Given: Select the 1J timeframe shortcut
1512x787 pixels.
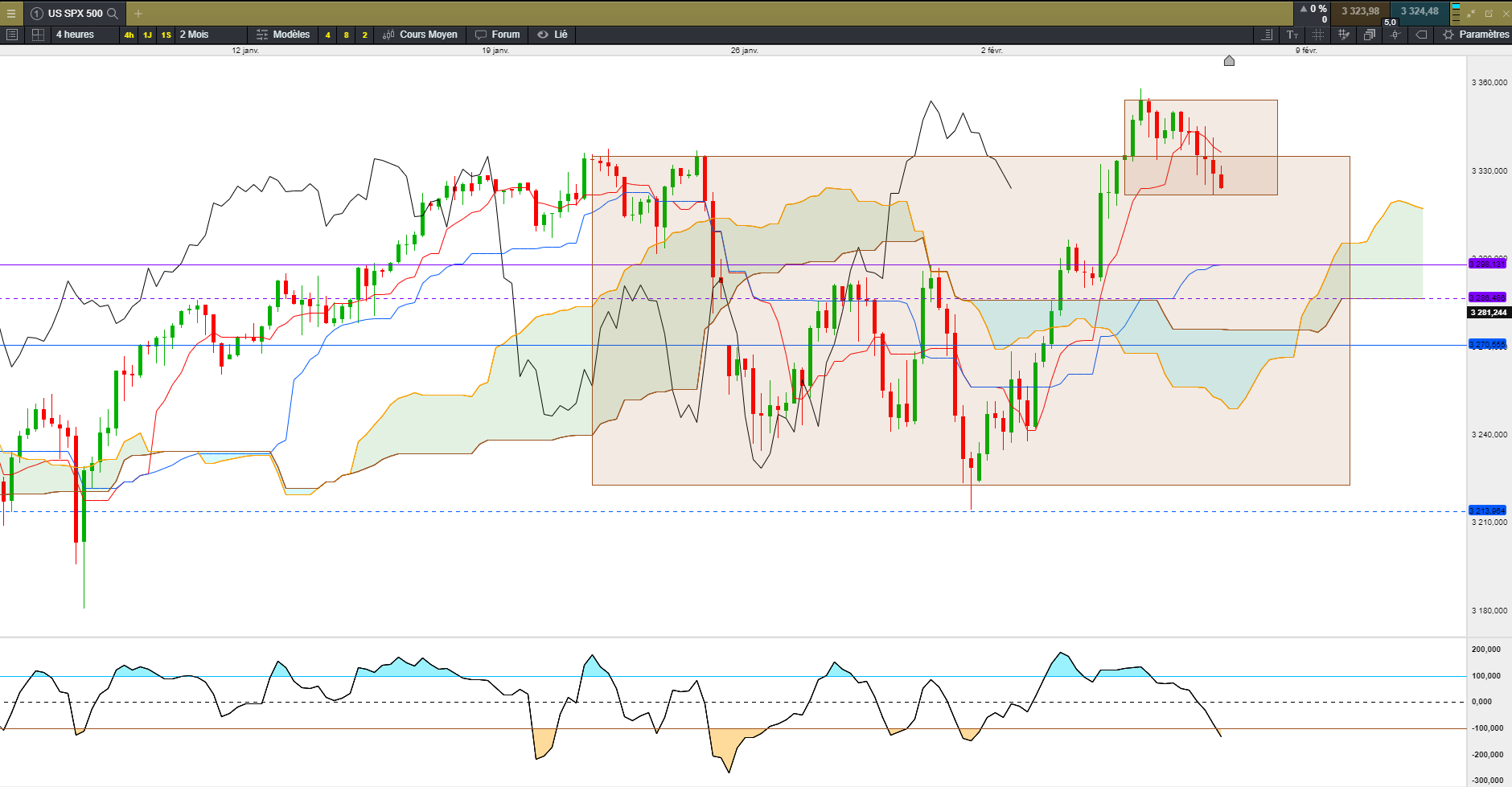Looking at the screenshot, I should [147, 35].
